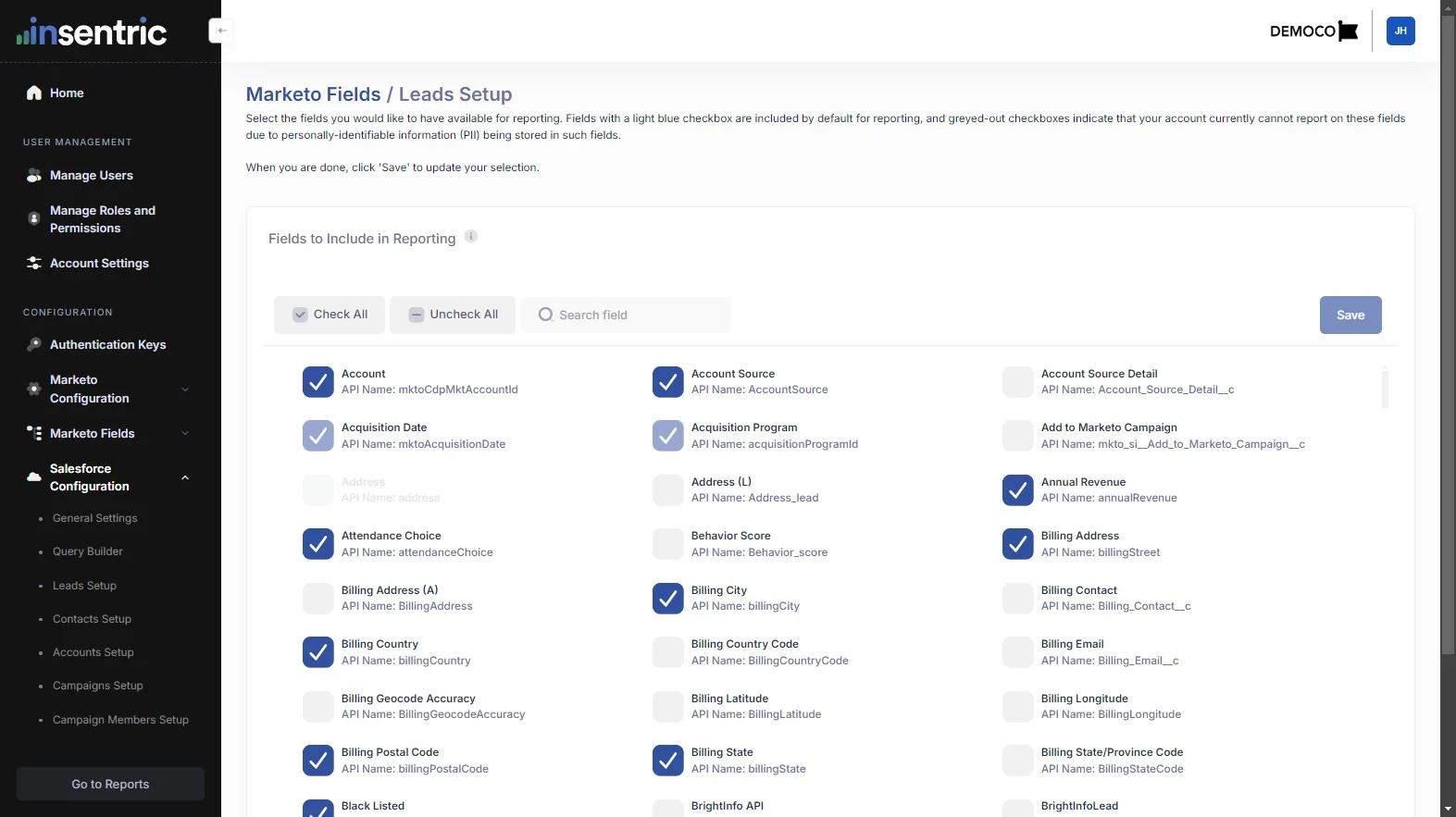Screen dimensions: 1456x817
Task: Collapse sidebar with the arrow button
Action: [x=221, y=31]
